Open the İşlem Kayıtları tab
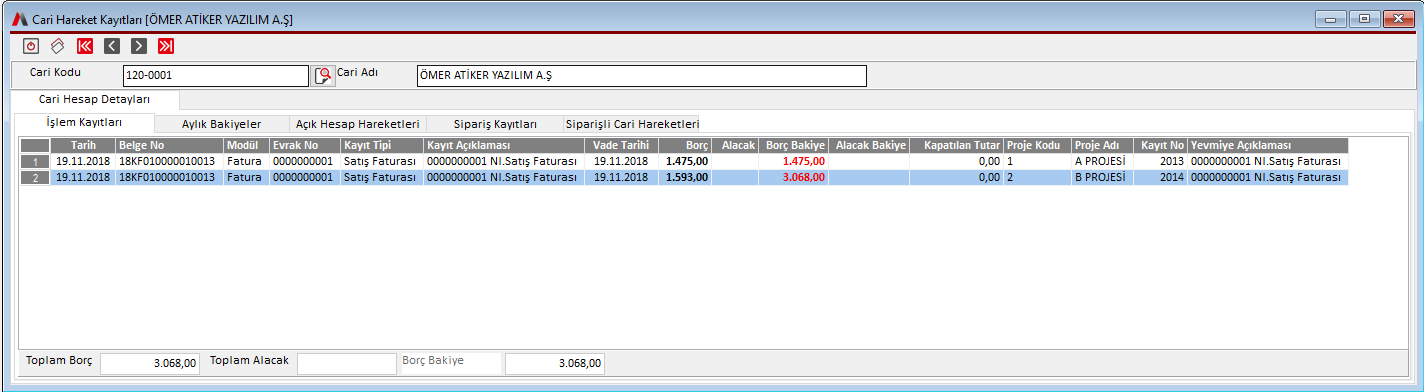The height and width of the screenshot is (392, 1424). [85, 122]
